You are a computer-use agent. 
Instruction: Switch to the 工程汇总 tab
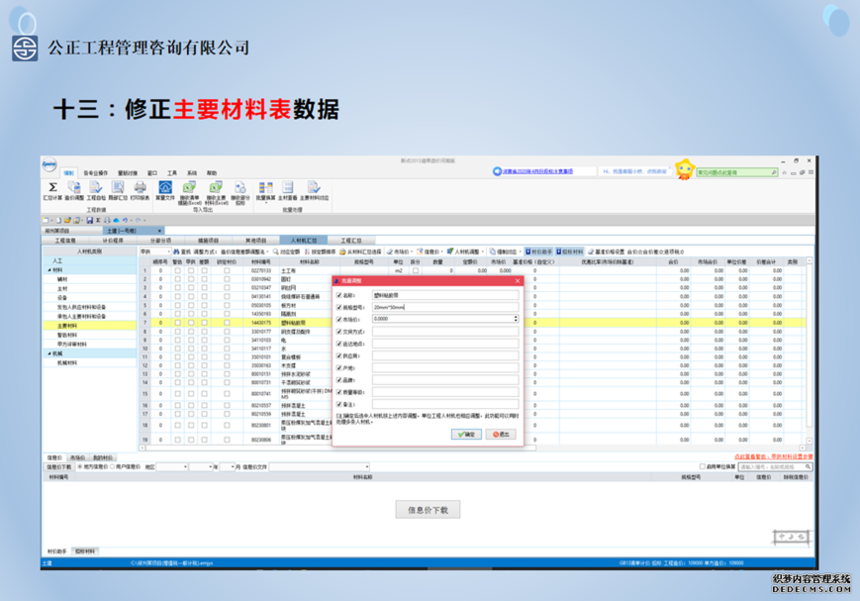(x=351, y=240)
